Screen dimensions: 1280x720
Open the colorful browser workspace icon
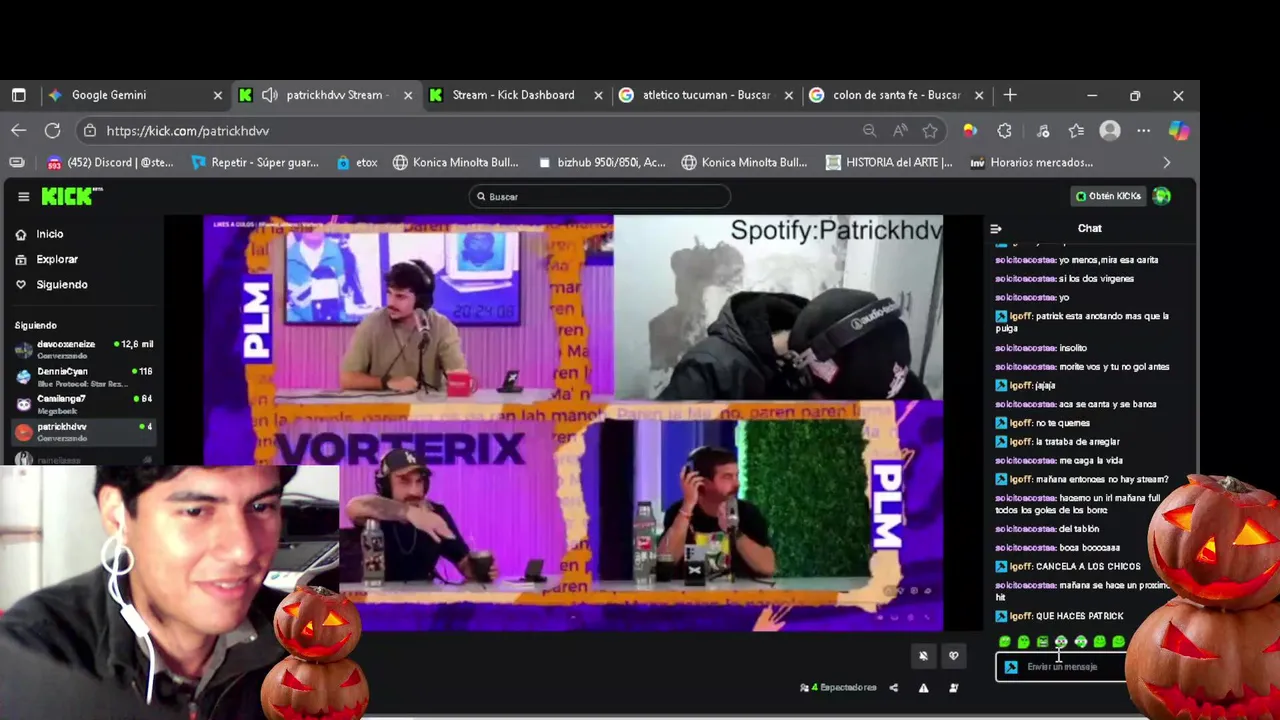969,130
